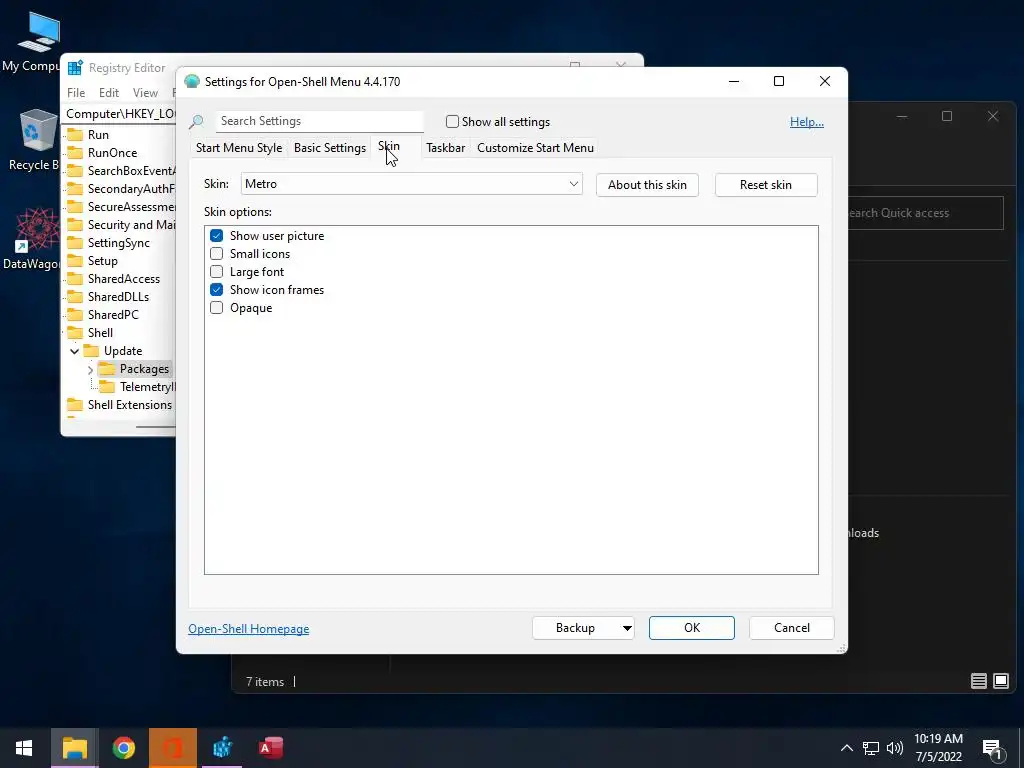Select the Security and Maintenance key
The width and height of the screenshot is (1024, 768).
tap(131, 225)
